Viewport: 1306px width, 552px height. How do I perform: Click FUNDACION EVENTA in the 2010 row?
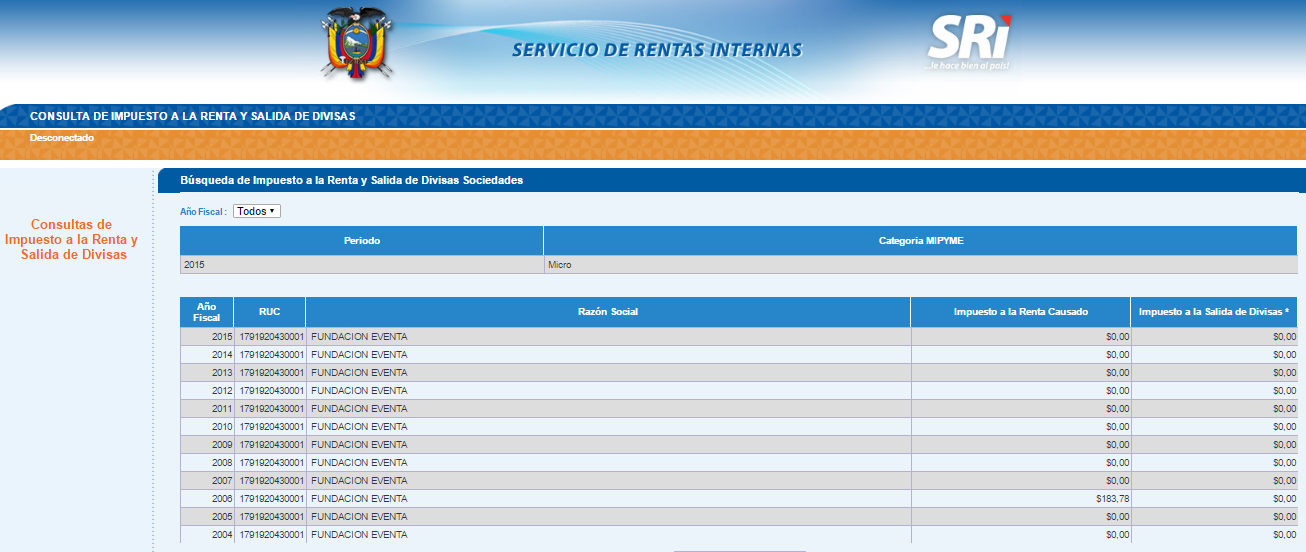point(359,427)
